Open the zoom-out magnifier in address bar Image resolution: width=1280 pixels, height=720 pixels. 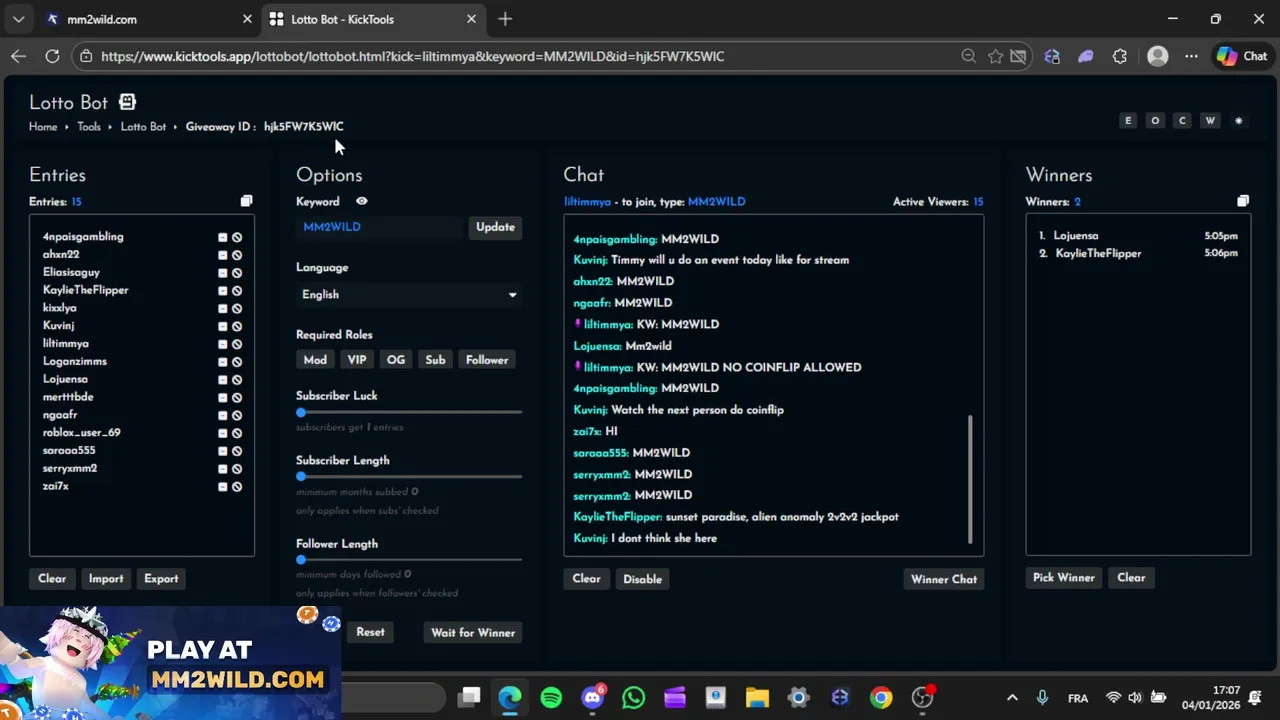pyautogui.click(x=968, y=56)
